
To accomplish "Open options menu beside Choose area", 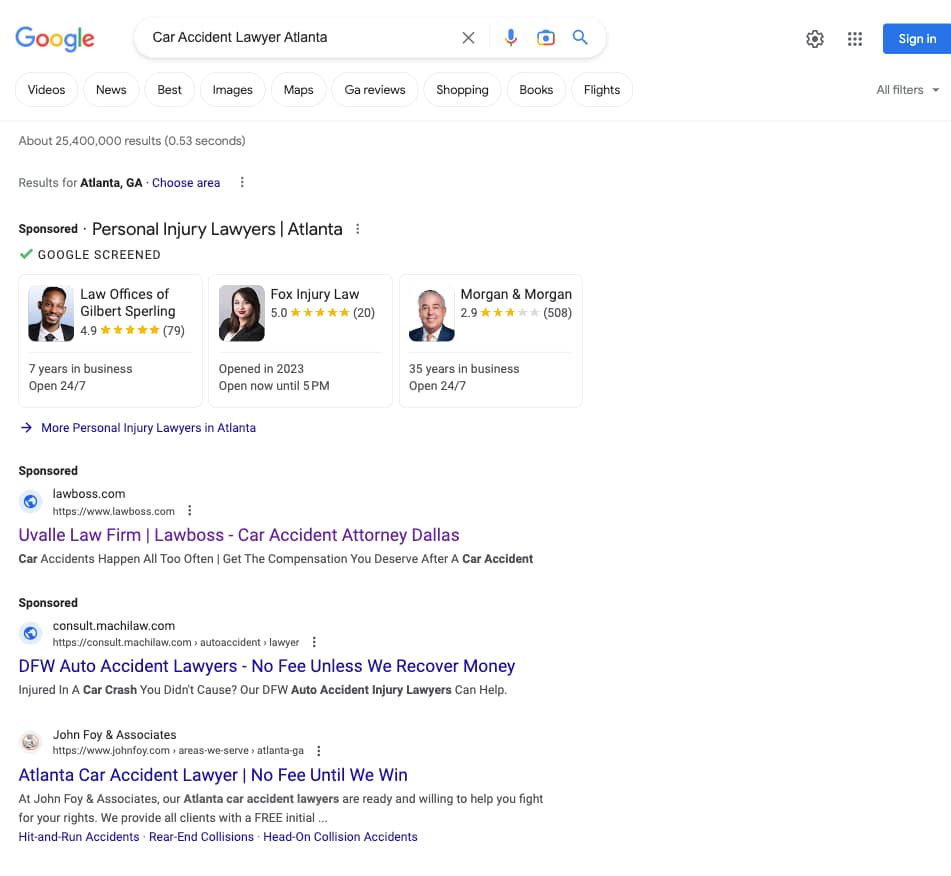I will pyautogui.click(x=242, y=182).
